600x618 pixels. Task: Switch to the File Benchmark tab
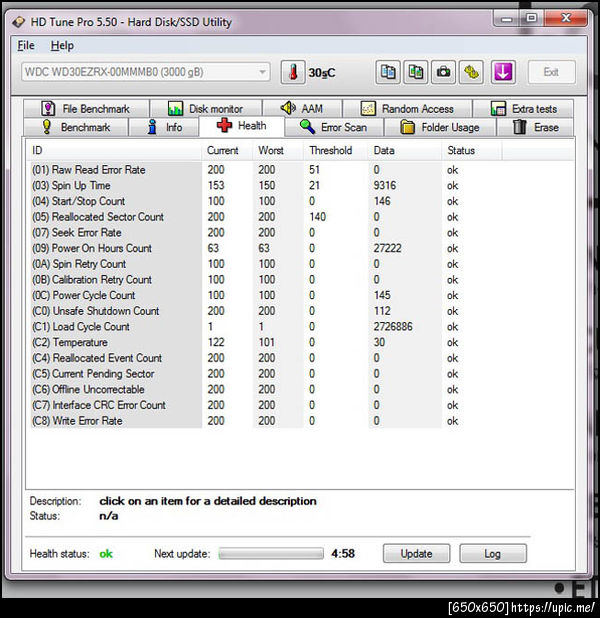pos(86,108)
